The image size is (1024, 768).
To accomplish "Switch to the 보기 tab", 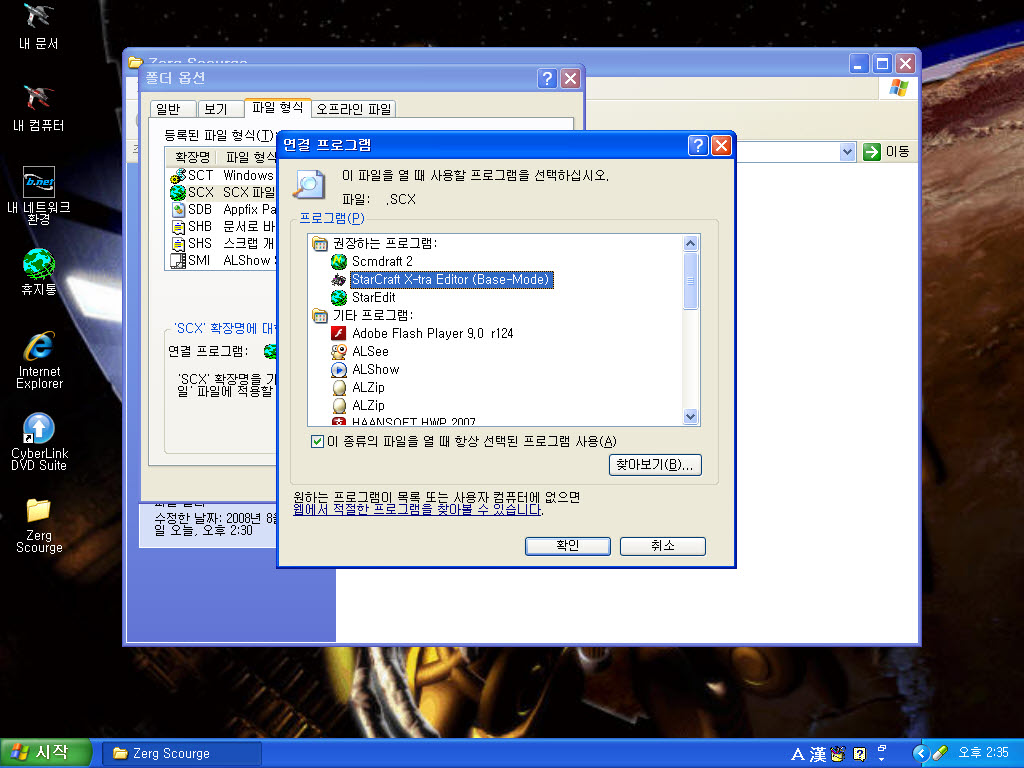I will click(x=219, y=109).
